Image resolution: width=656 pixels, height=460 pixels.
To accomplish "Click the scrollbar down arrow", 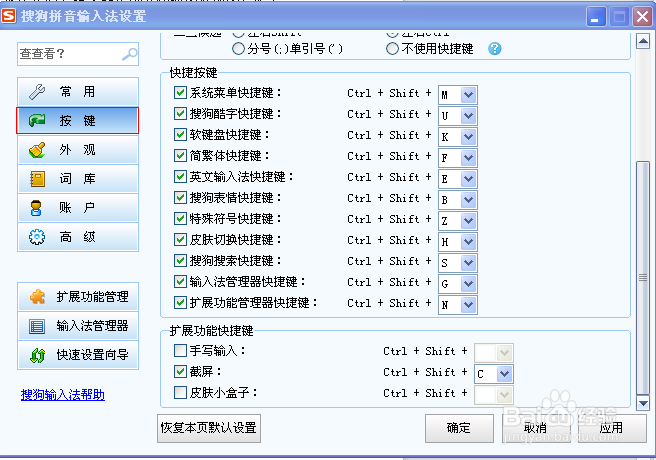I will (643, 404).
